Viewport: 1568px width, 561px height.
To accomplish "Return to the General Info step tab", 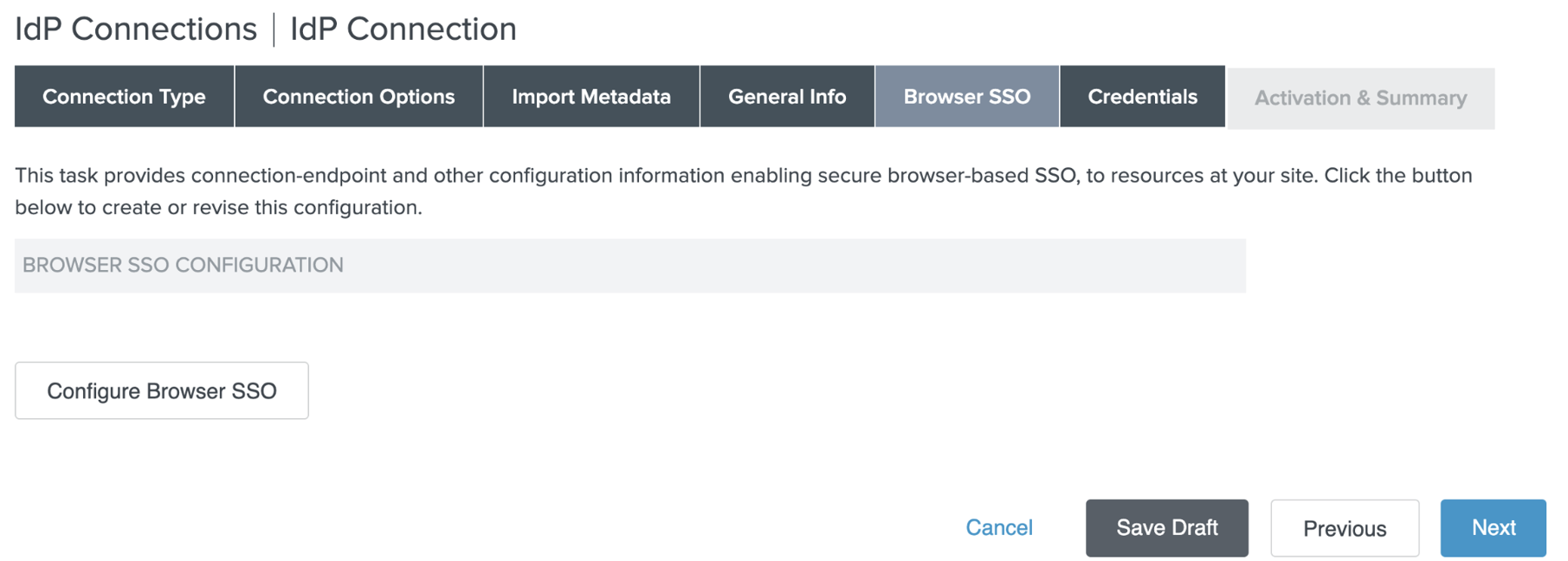I will 786,97.
